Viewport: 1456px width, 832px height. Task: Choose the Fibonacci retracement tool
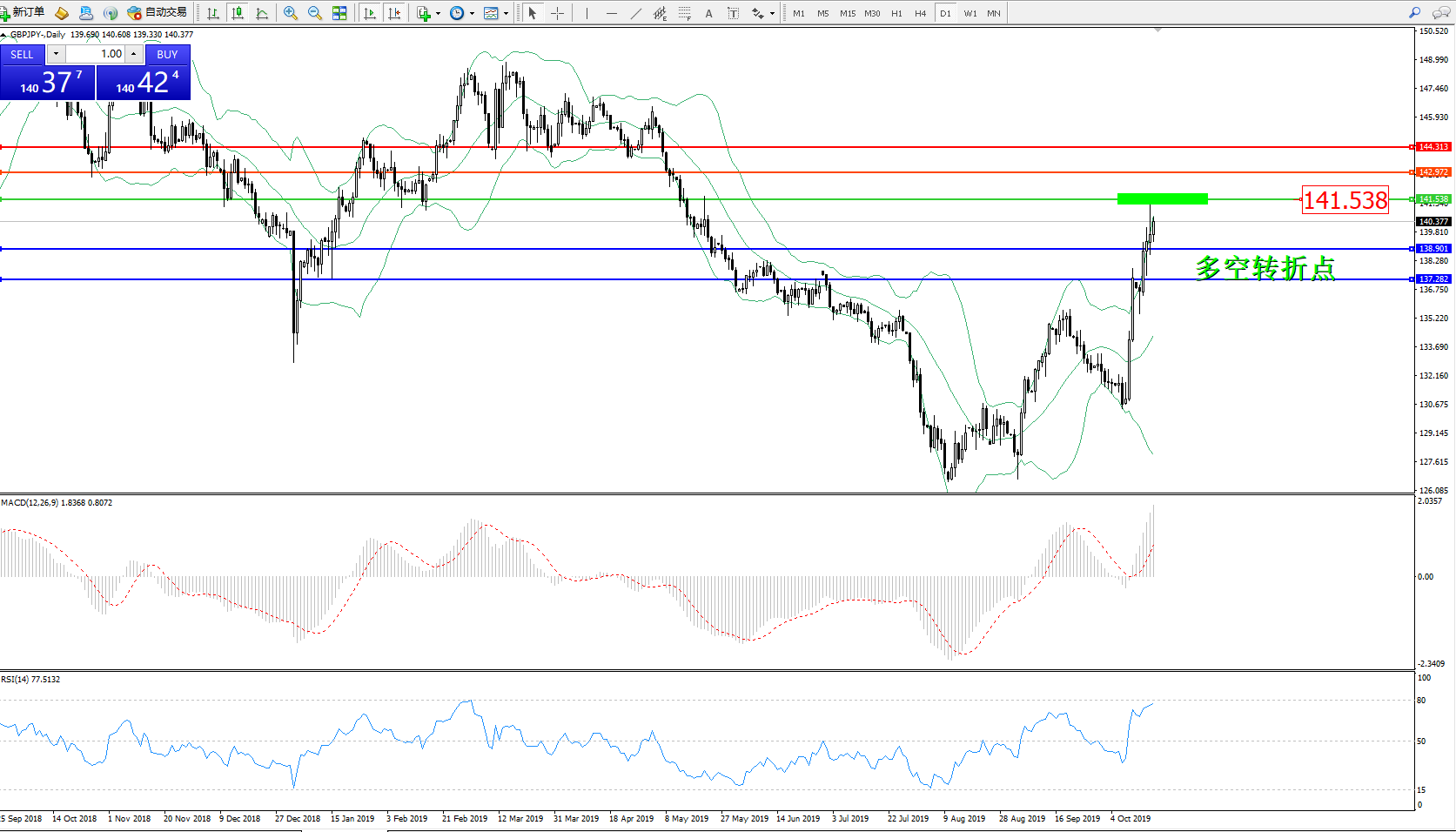click(685, 13)
